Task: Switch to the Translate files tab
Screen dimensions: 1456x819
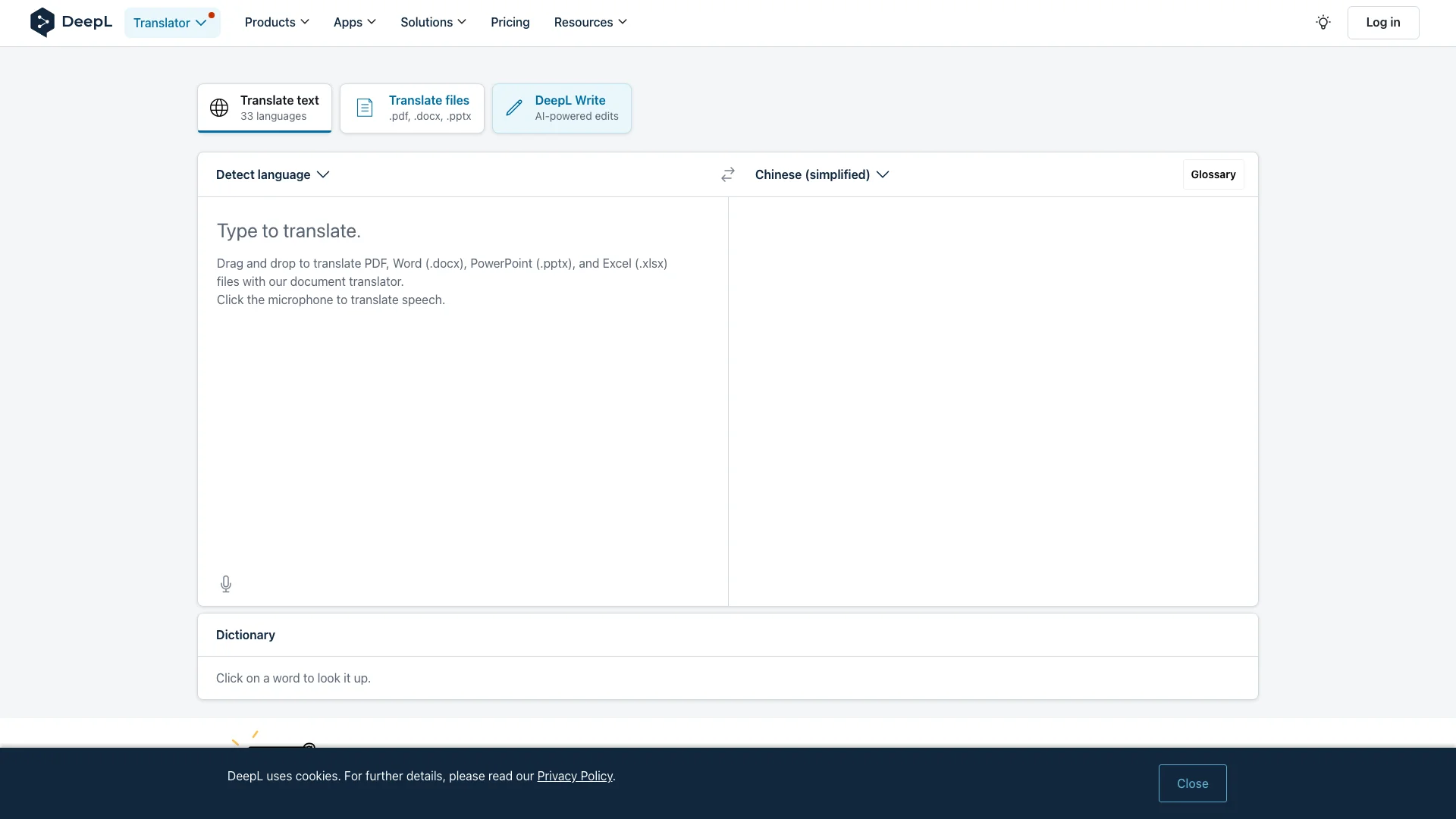Action: point(412,108)
